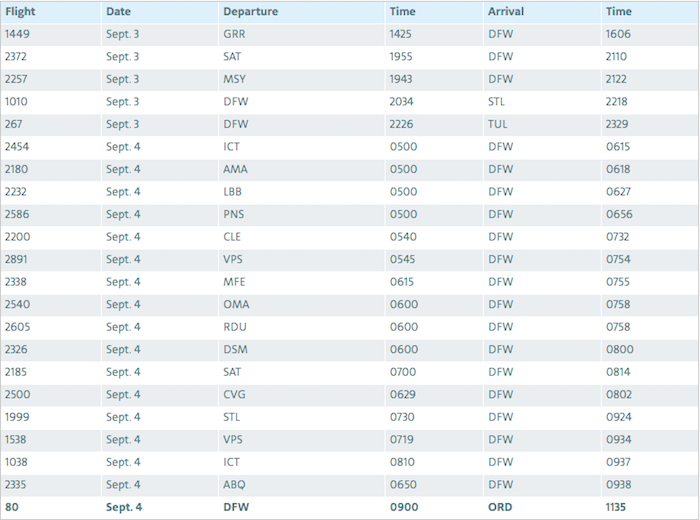Click departure time 1955

coord(401,57)
